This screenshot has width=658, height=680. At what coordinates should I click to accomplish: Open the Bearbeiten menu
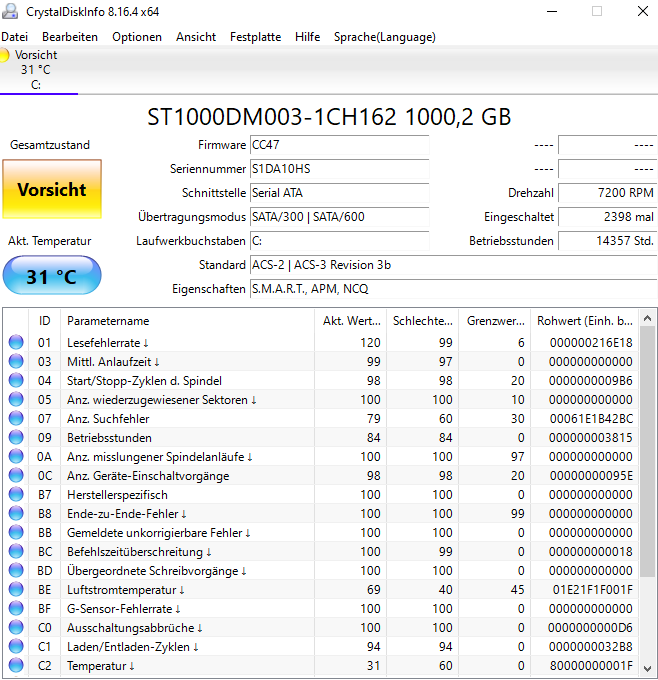70,37
